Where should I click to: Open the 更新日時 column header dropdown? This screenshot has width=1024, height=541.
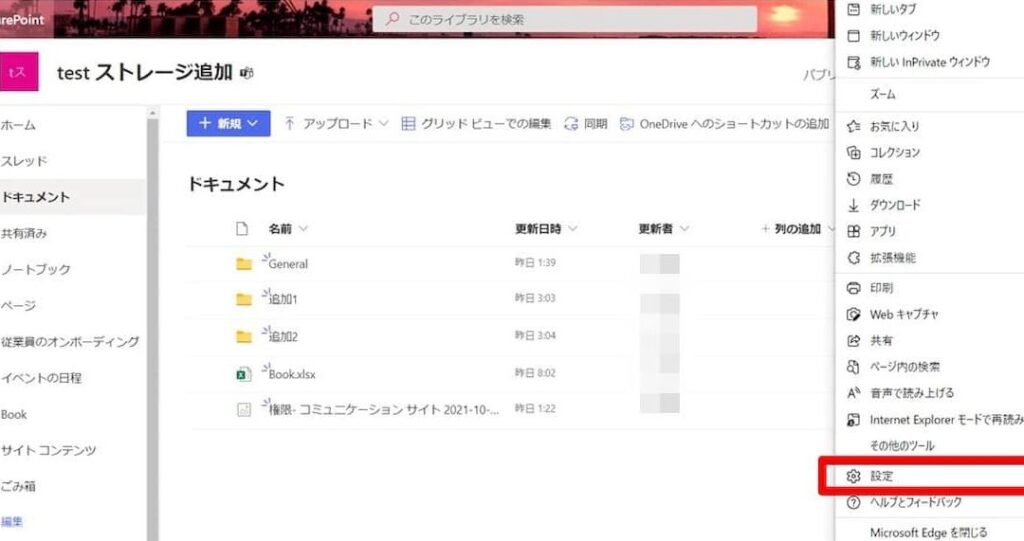[x=546, y=229]
